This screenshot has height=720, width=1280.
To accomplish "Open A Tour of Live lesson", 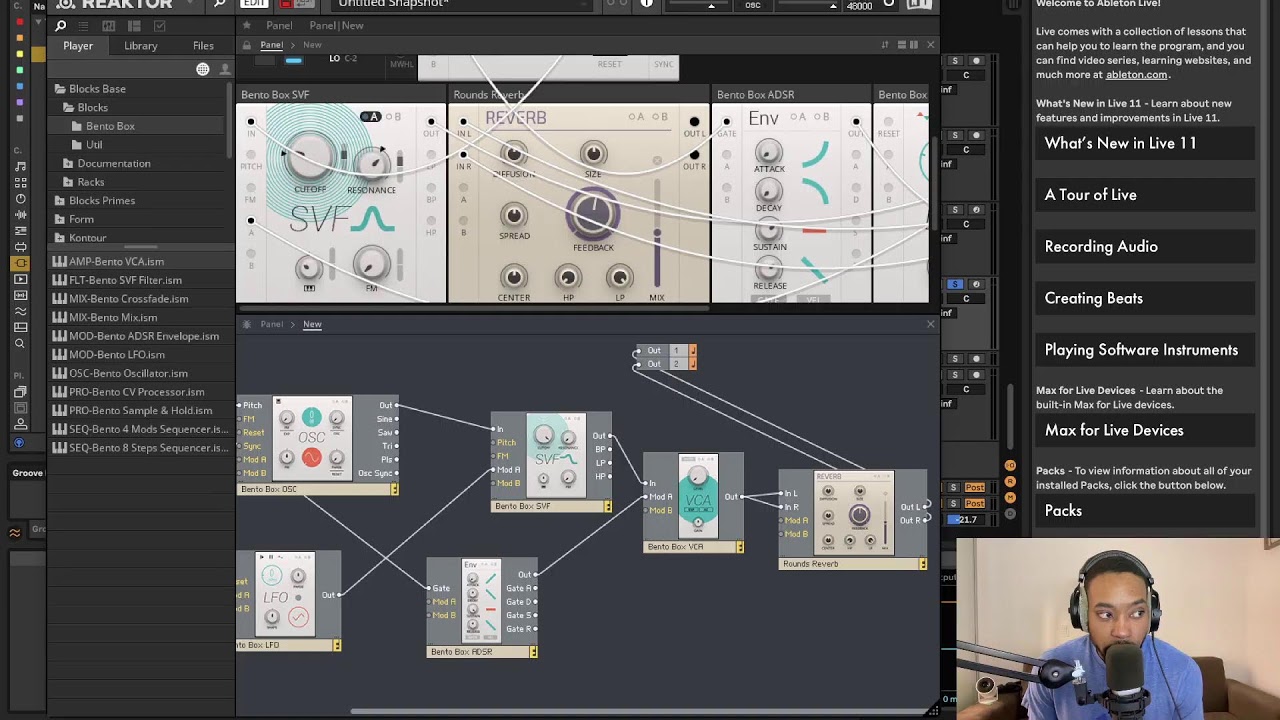I will pos(1145,195).
